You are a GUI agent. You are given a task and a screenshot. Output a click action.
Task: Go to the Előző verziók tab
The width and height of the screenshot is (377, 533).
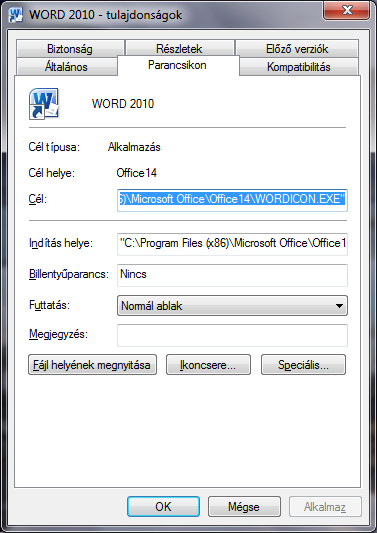(297, 49)
